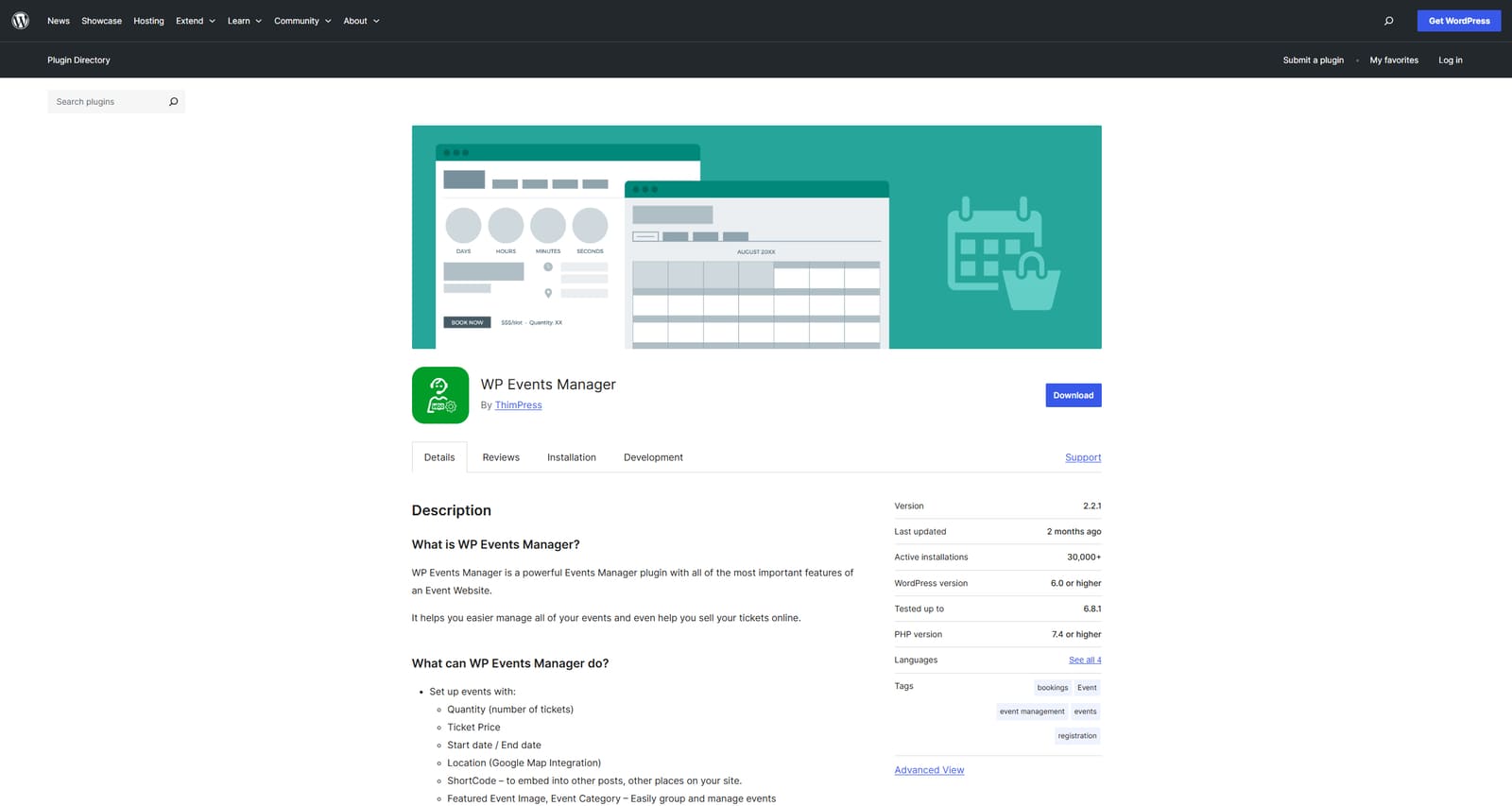This screenshot has height=806, width=1512.
Task: Select the 30,000+ active installations value
Action: [1084, 557]
